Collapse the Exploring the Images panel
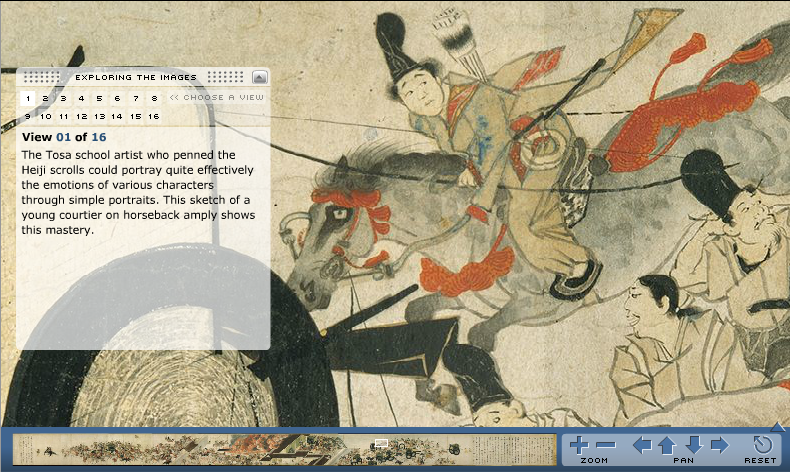 [259, 78]
